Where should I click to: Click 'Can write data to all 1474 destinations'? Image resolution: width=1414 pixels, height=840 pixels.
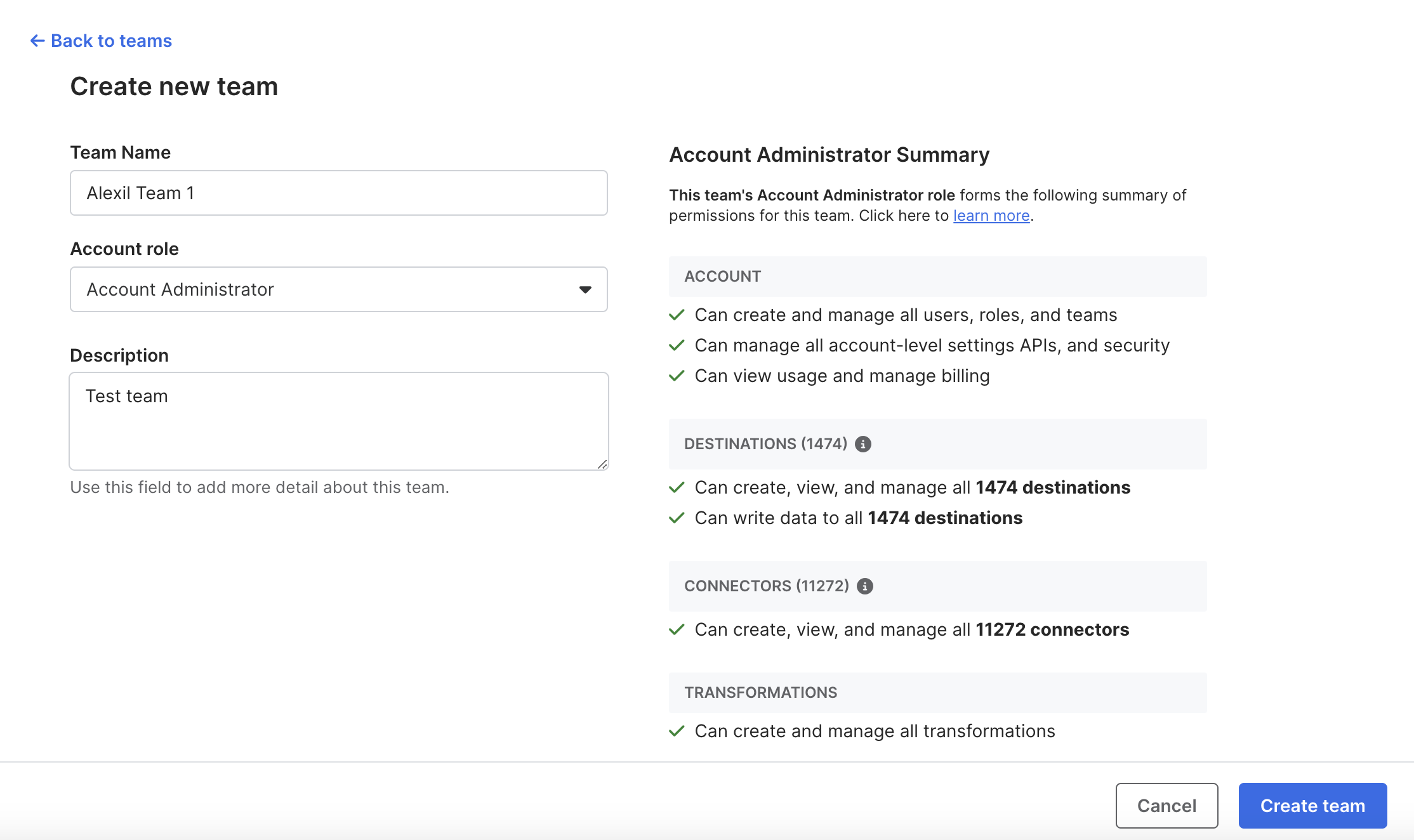pyautogui.click(x=859, y=518)
